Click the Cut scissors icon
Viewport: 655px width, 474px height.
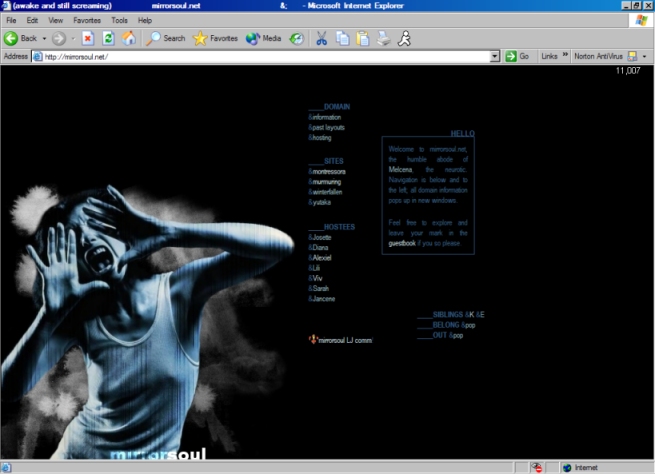click(321, 38)
